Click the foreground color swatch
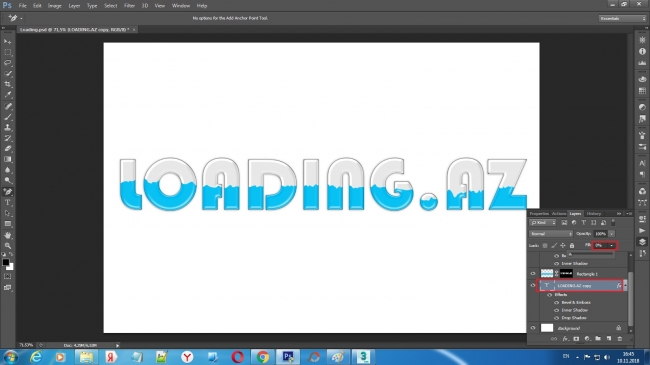The height and width of the screenshot is (365, 650). point(5,262)
